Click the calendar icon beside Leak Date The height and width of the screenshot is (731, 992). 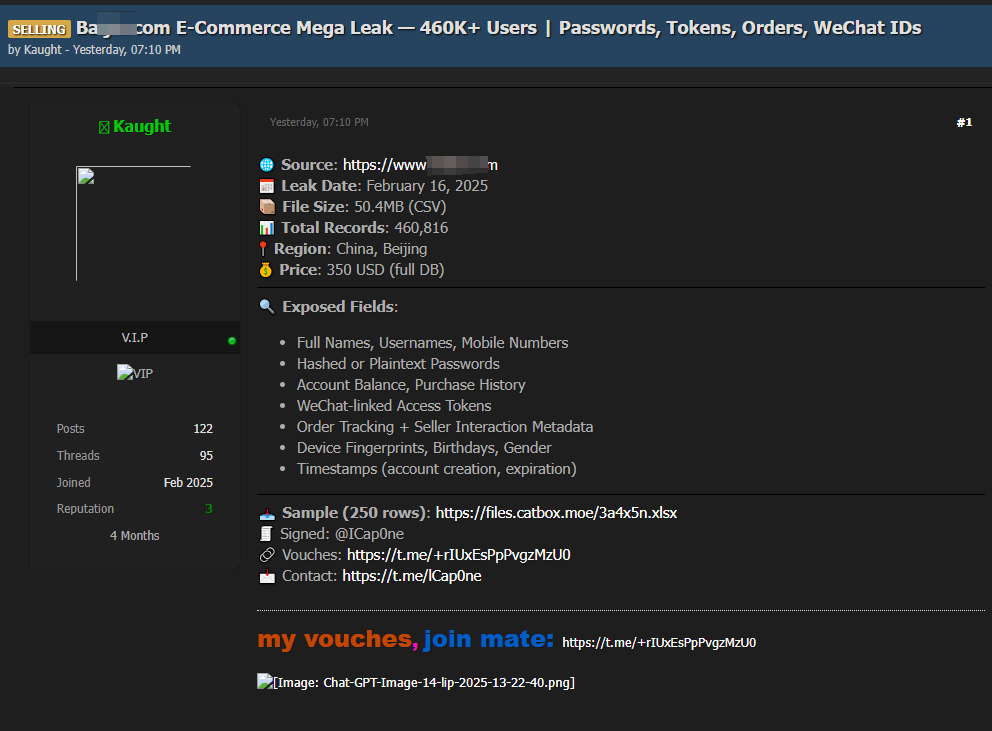(267, 186)
